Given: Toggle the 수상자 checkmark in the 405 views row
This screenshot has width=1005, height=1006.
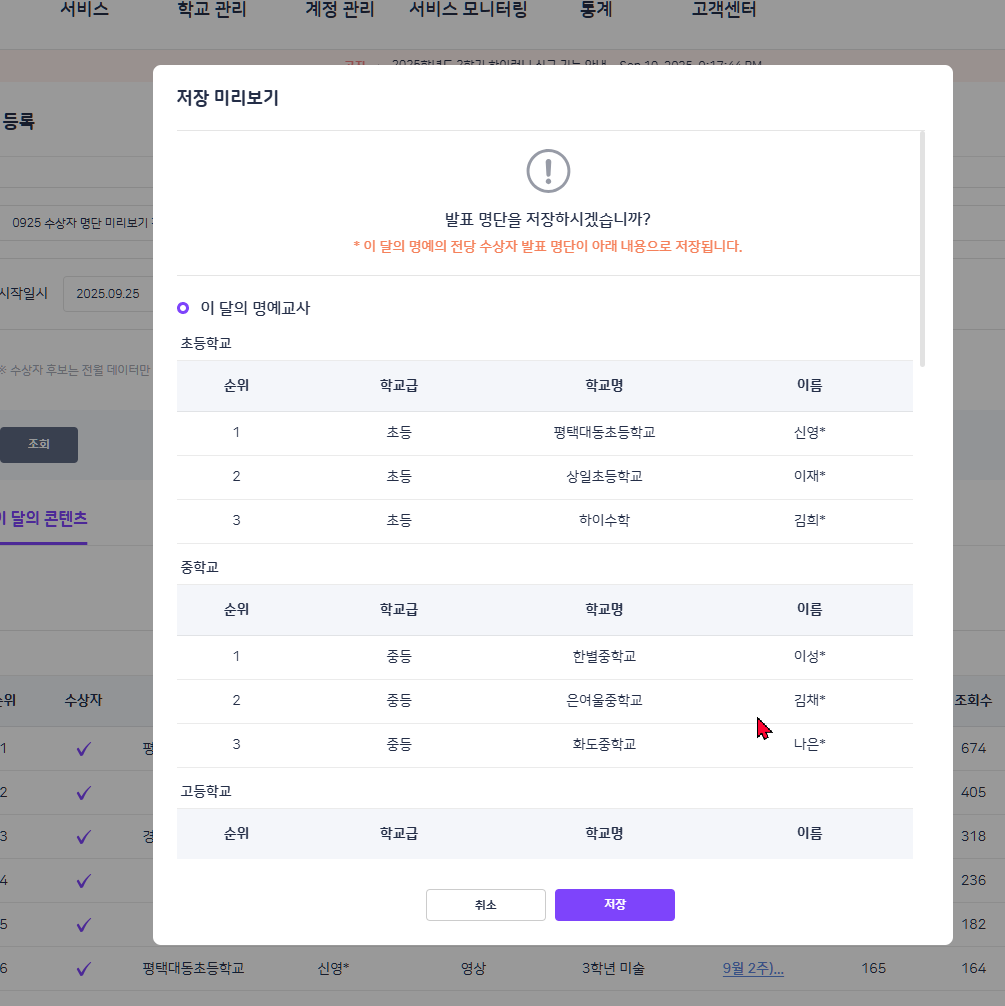Looking at the screenshot, I should coord(84,792).
